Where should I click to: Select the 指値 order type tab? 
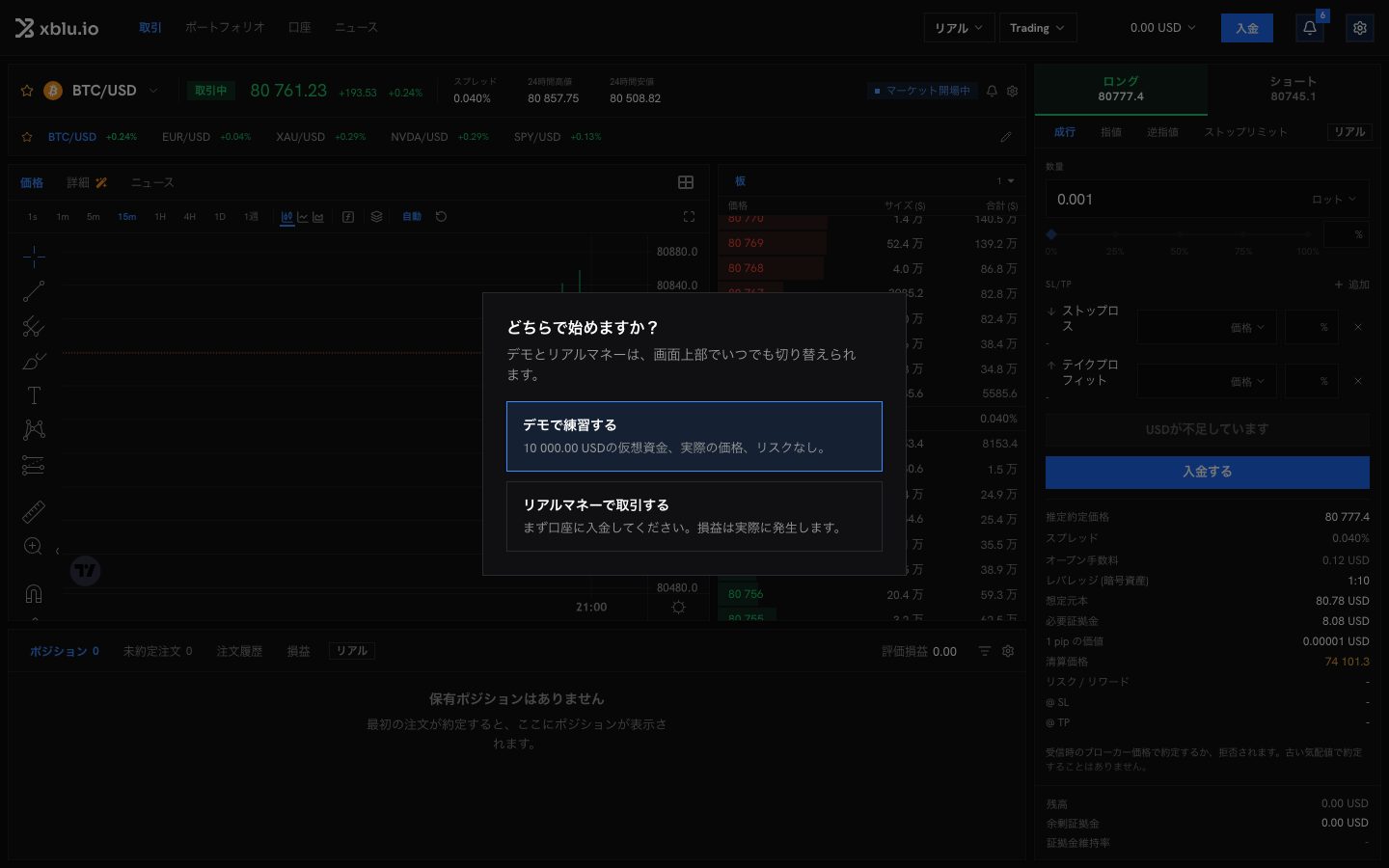tap(1111, 132)
